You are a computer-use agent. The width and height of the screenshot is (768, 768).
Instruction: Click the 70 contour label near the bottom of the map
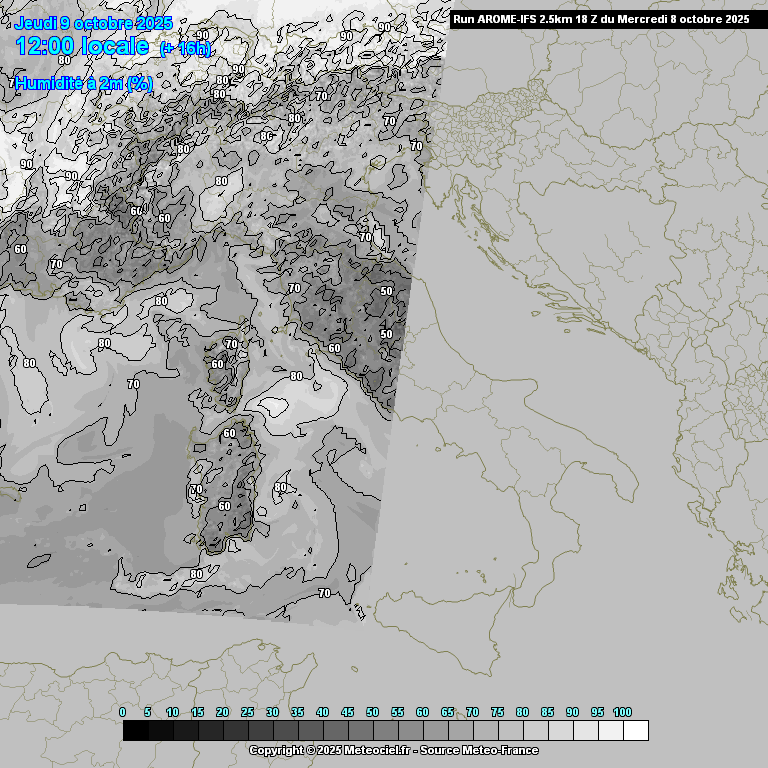coord(324,593)
